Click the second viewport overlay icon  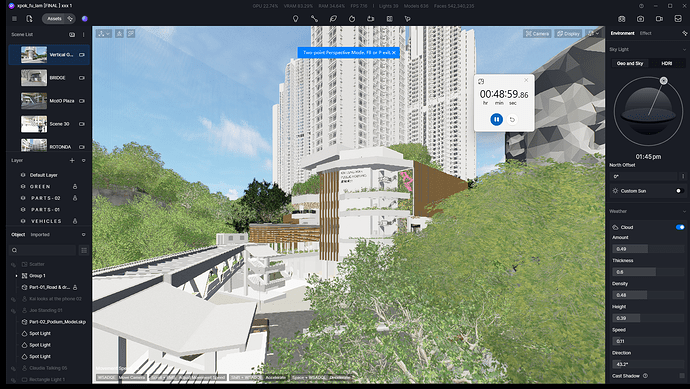(x=119, y=33)
